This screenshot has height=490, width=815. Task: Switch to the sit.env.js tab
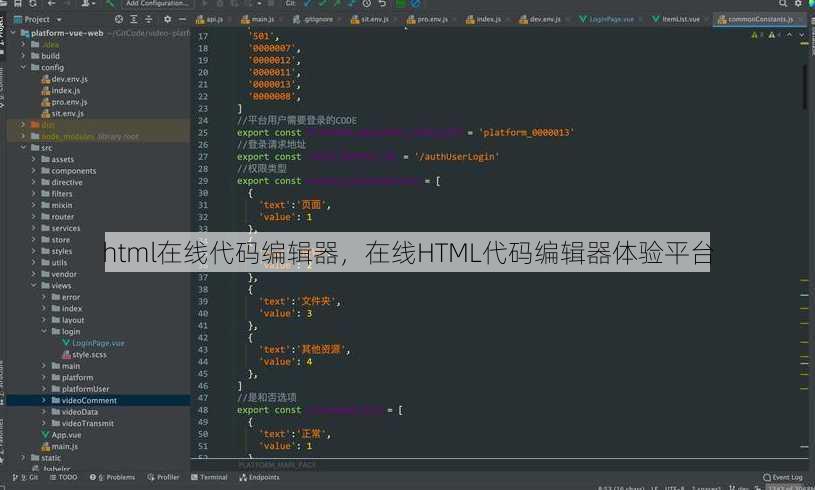tap(370, 19)
